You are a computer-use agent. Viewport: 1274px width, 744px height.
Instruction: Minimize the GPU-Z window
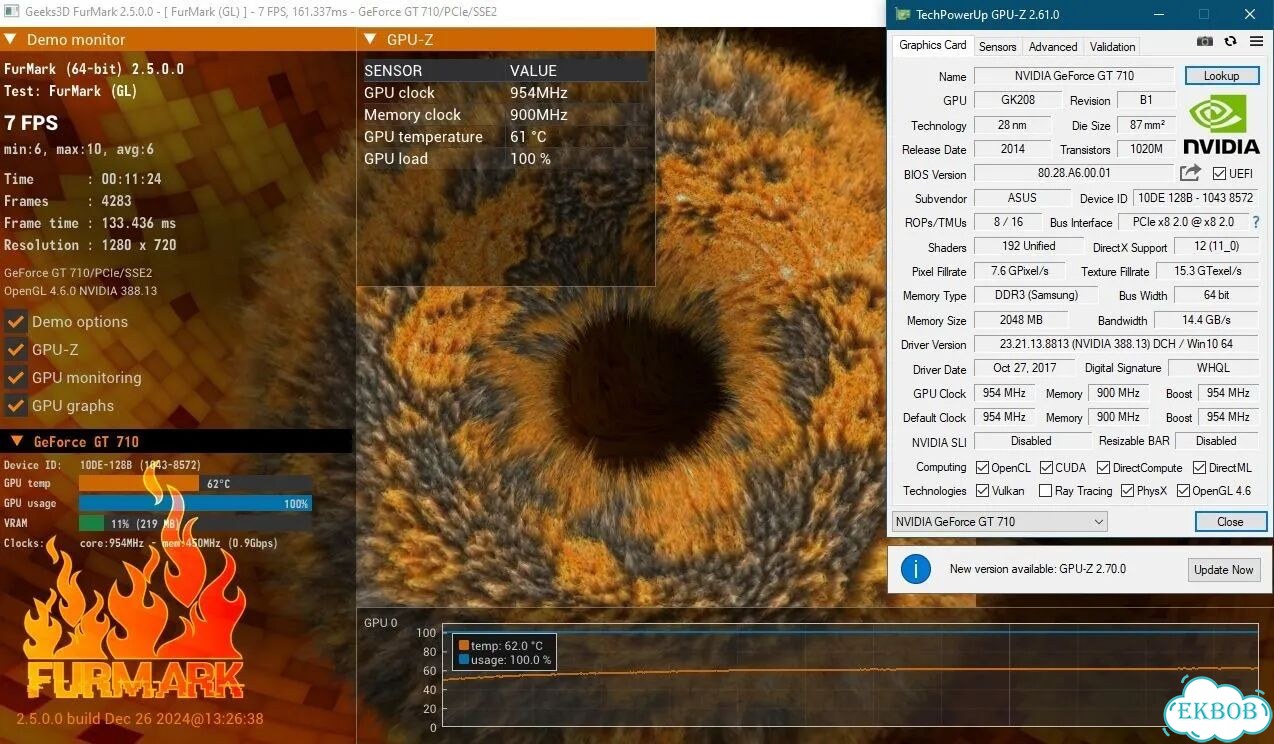point(1158,14)
